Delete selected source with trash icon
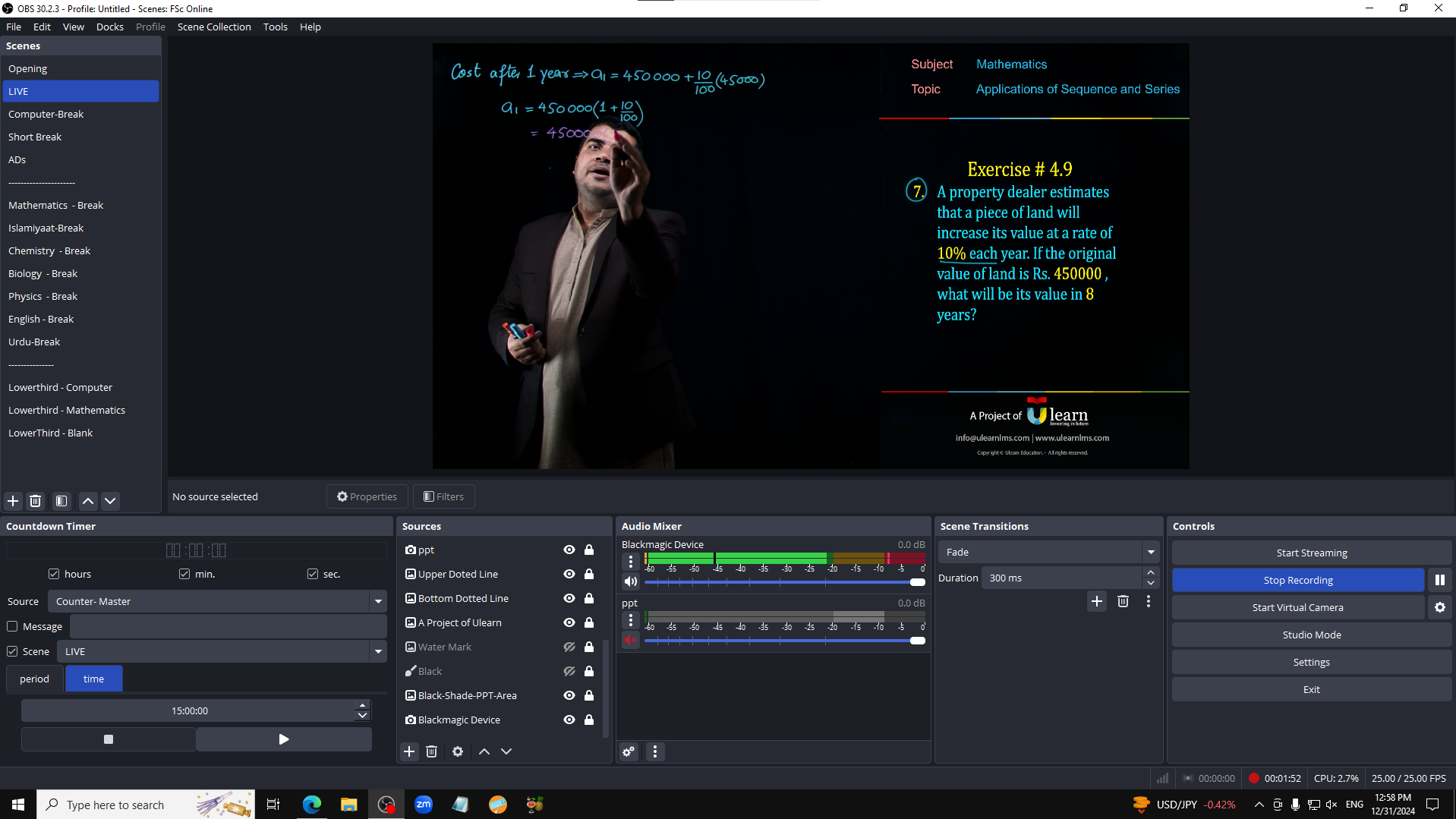Screen dimensions: 1456x819 coord(431,751)
